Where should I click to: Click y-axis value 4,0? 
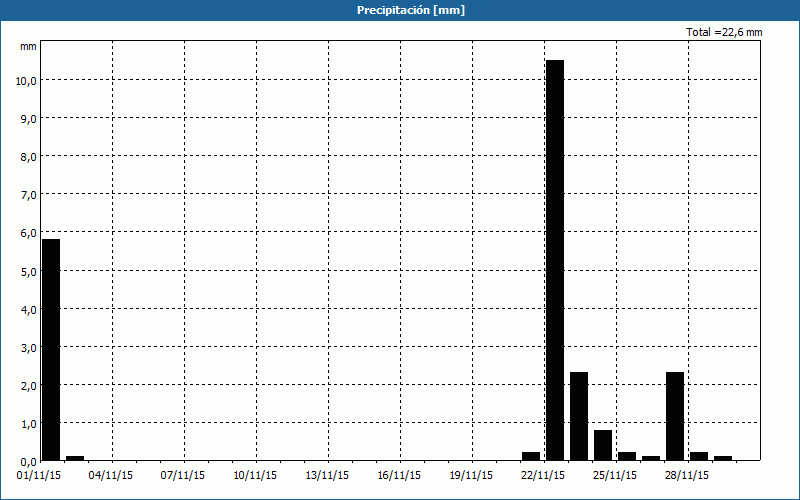click(x=29, y=310)
